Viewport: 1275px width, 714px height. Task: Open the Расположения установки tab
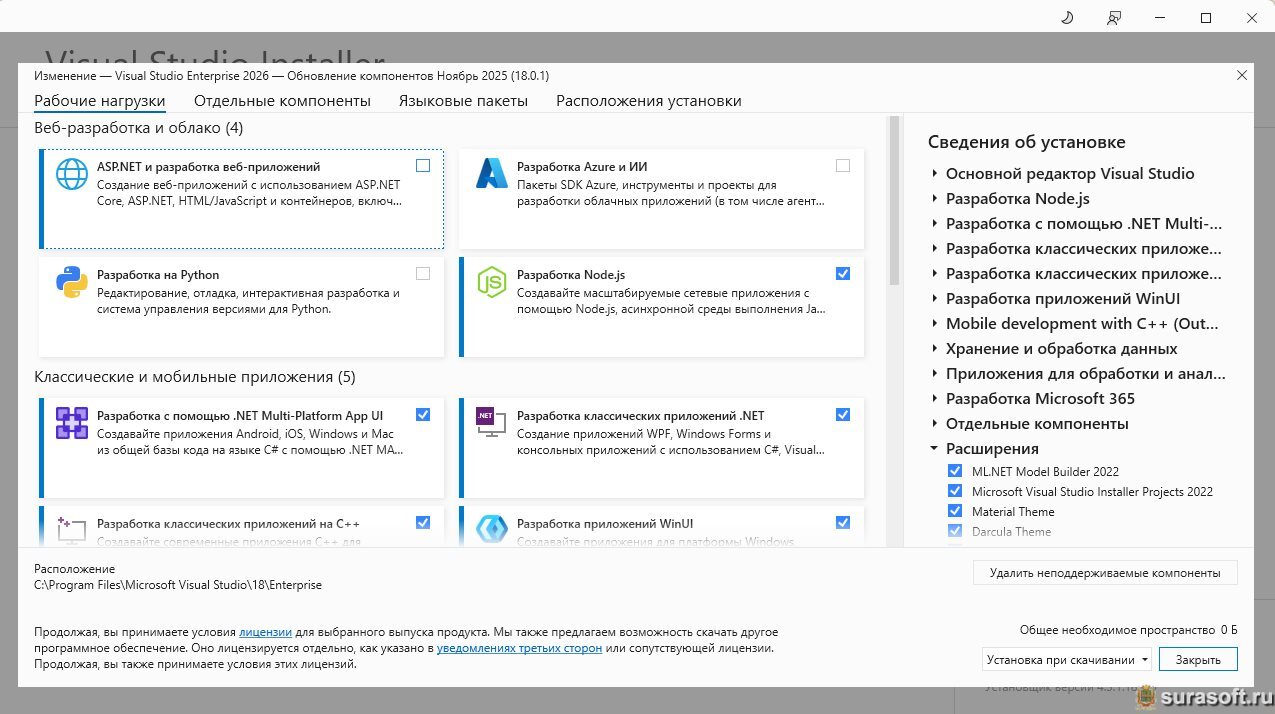[x=649, y=101]
